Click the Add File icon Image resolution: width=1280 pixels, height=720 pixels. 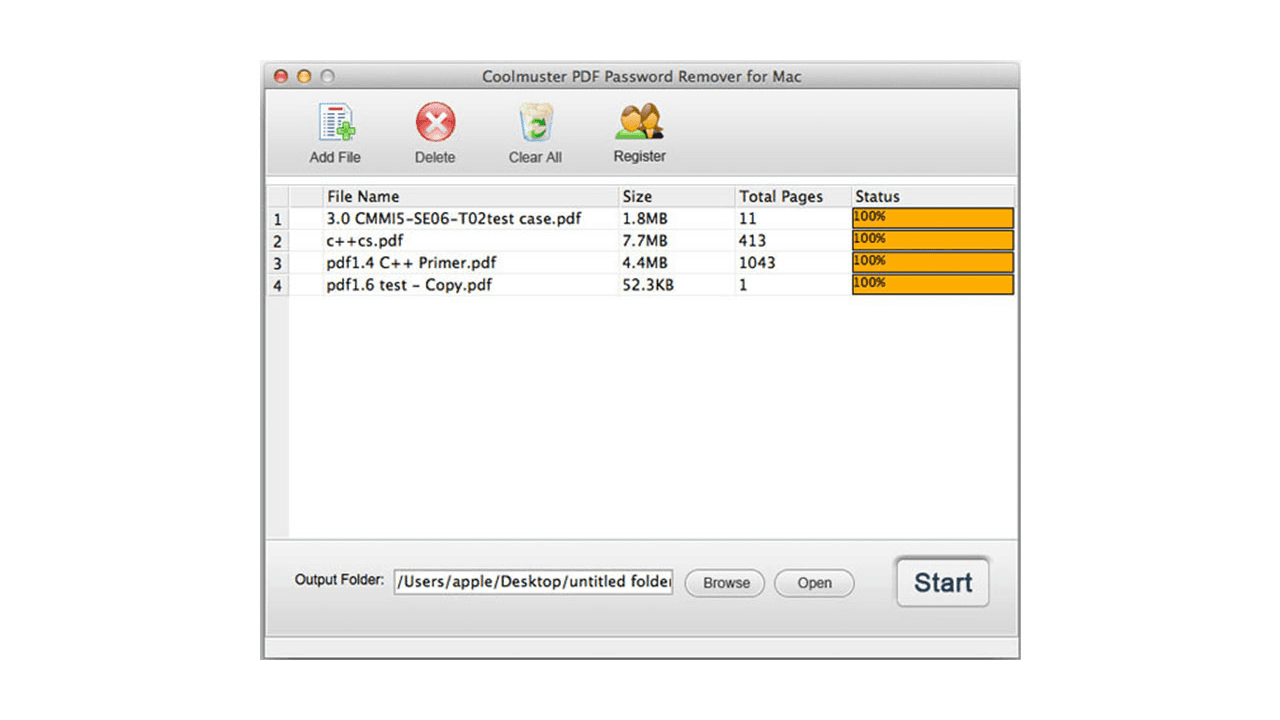pyautogui.click(x=336, y=122)
